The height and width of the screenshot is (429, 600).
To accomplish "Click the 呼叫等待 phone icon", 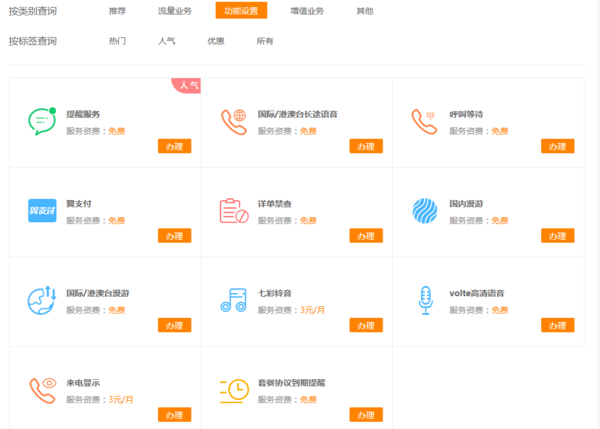I will 425,121.
